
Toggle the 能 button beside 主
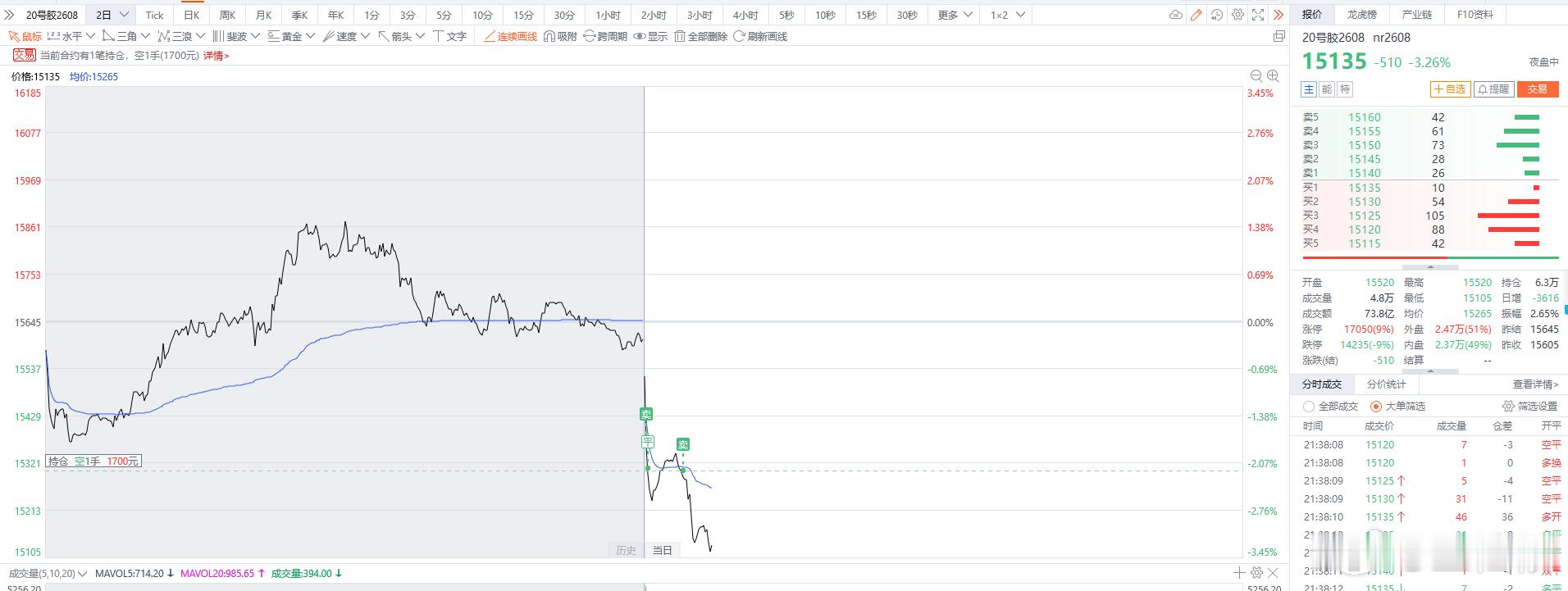1327,89
